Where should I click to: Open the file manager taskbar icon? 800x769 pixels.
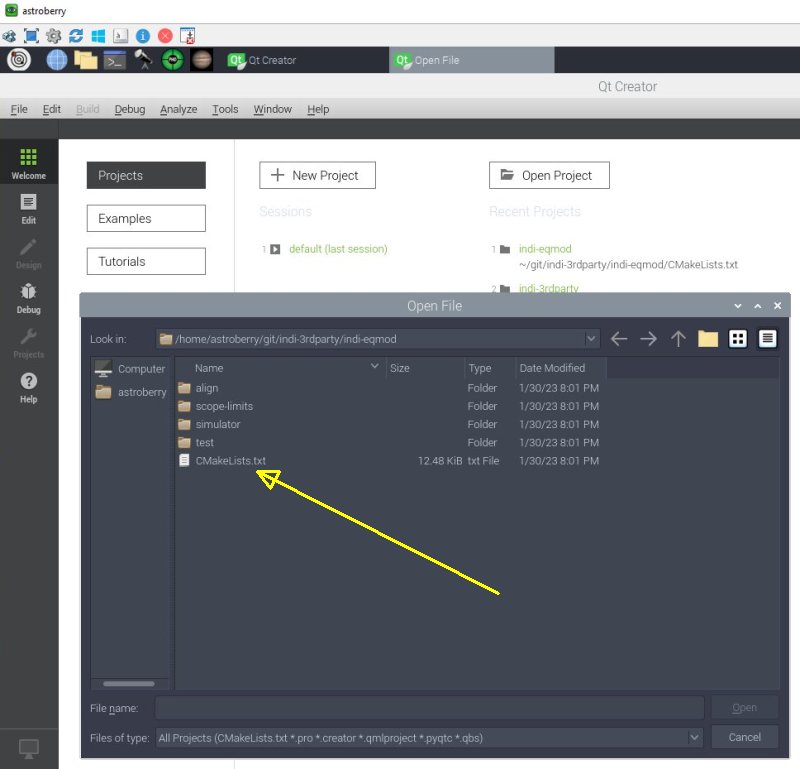pos(86,60)
